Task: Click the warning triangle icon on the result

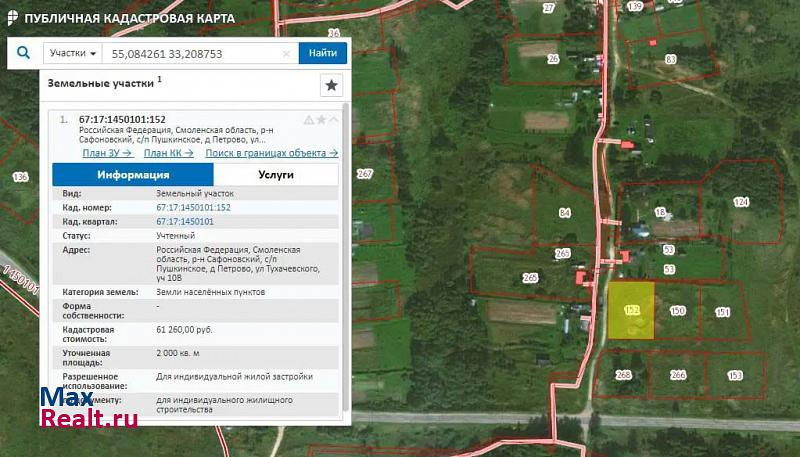Action: click(x=309, y=120)
